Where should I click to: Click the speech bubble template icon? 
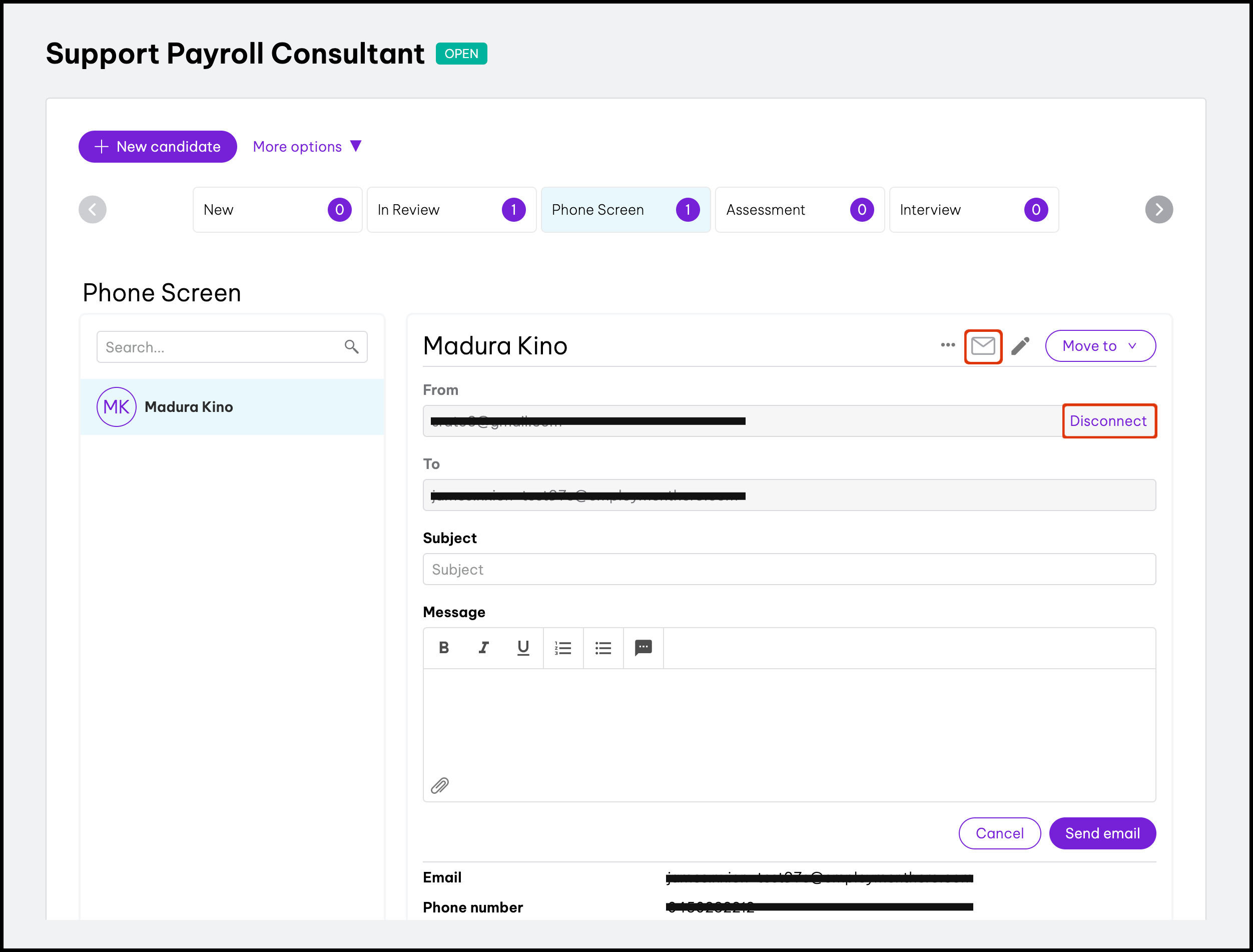tap(643, 648)
